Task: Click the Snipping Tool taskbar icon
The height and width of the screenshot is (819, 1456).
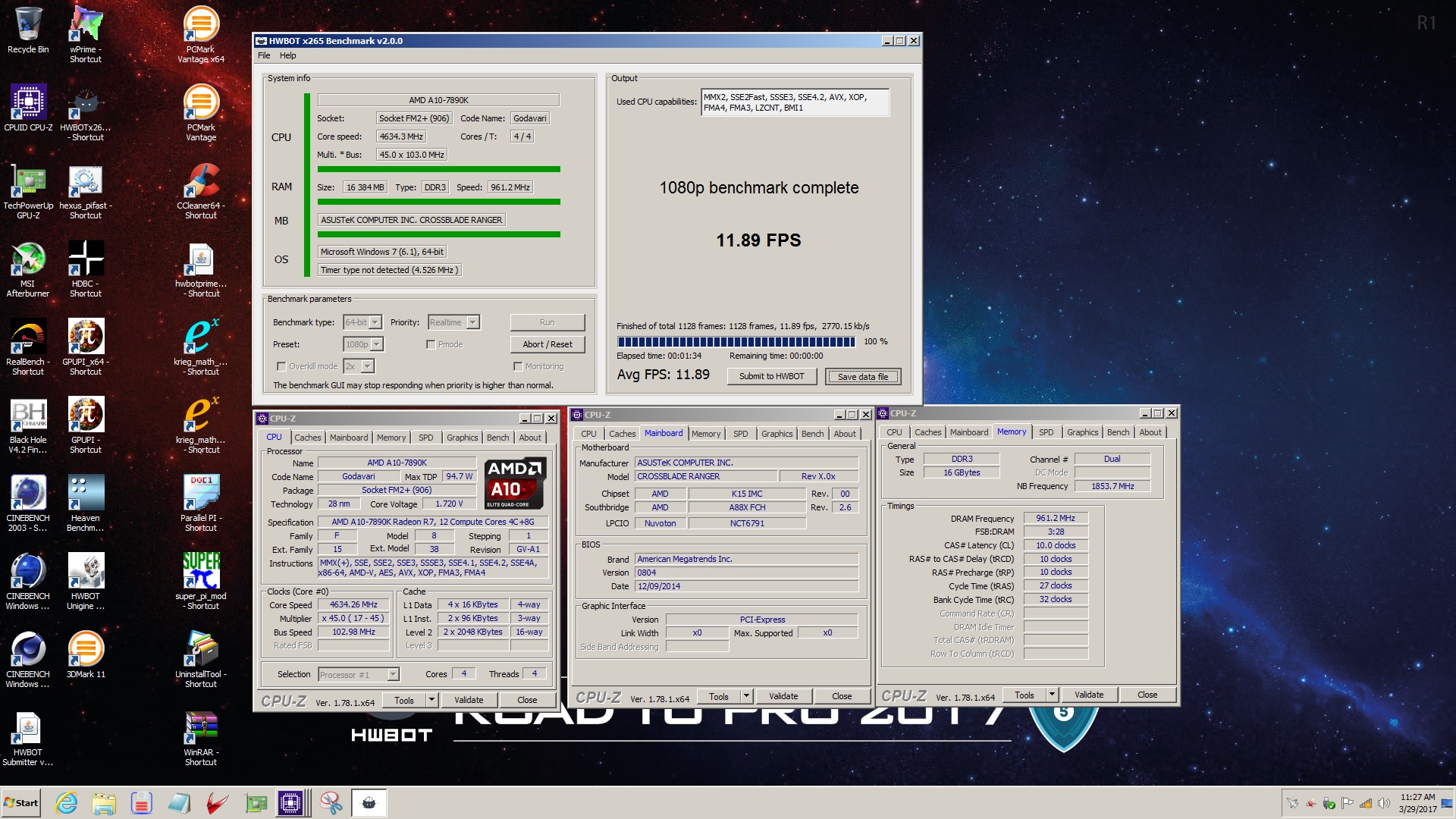Action: [x=331, y=802]
